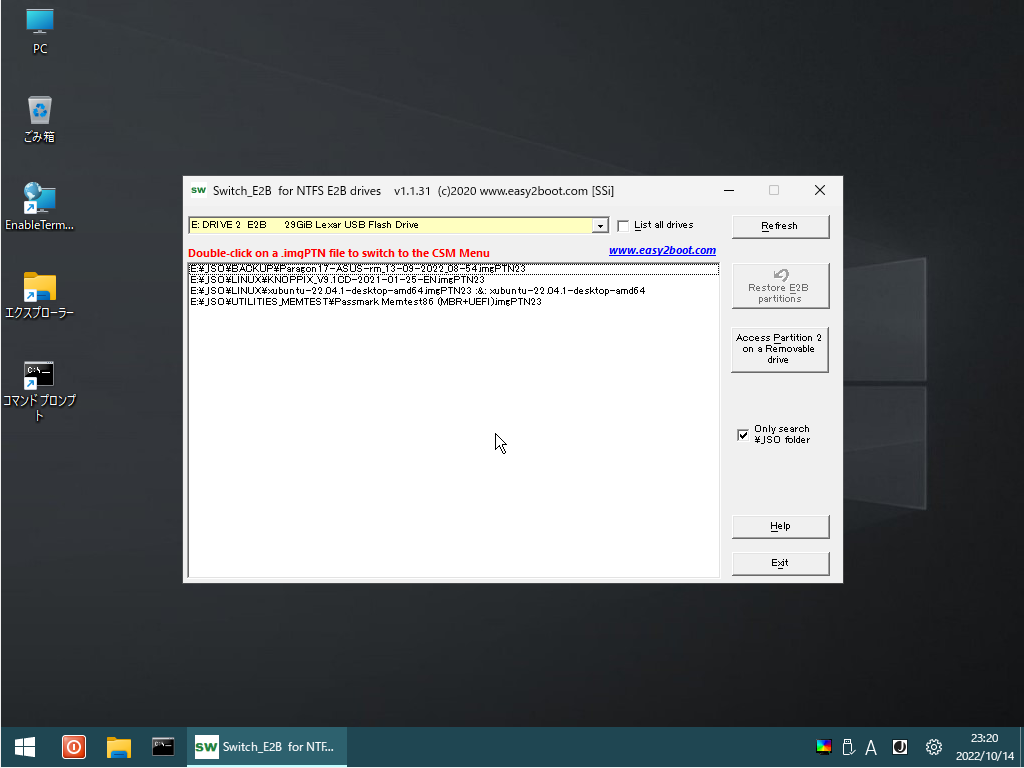Click the SW icon in the title bar
This screenshot has width=1024, height=768.
tap(199, 191)
